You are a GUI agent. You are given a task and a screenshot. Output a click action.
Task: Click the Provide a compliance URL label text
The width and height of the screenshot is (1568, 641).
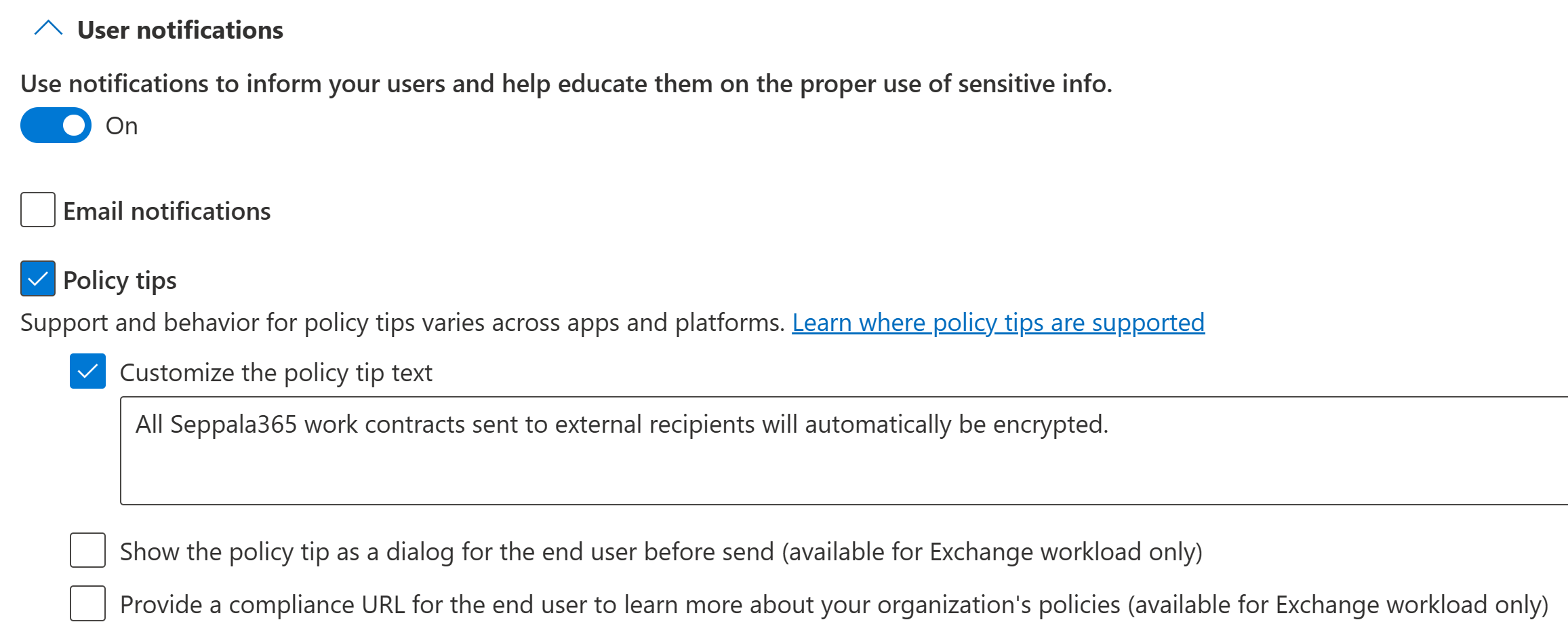pos(833,605)
